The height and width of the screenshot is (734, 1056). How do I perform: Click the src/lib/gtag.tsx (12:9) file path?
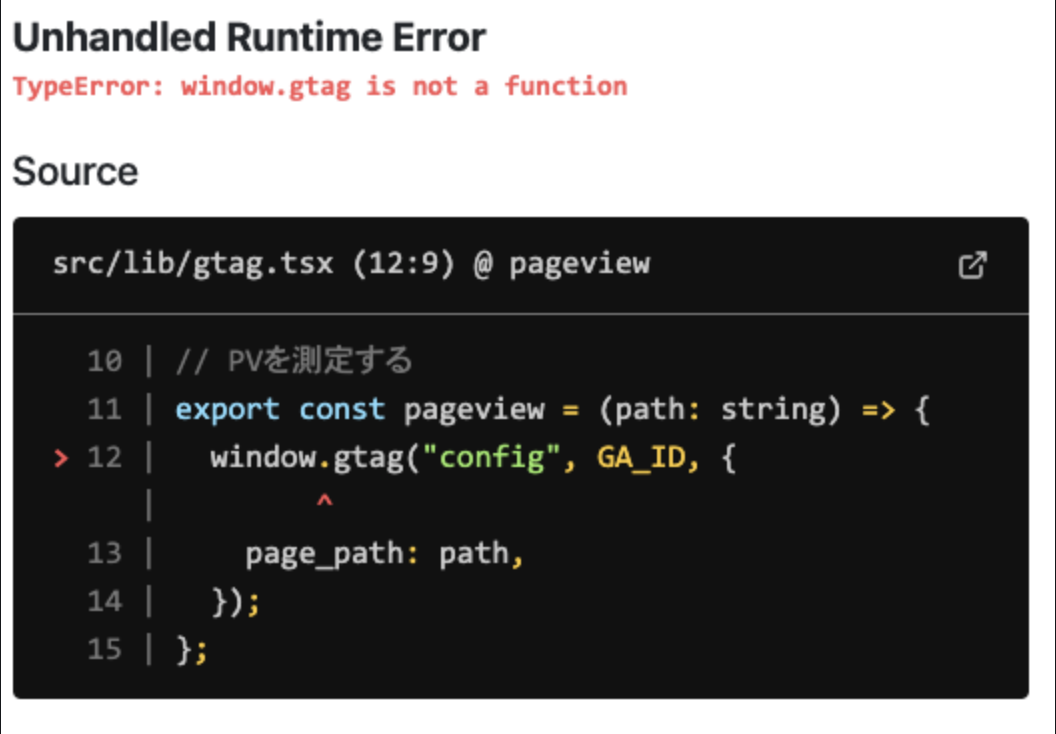254,264
